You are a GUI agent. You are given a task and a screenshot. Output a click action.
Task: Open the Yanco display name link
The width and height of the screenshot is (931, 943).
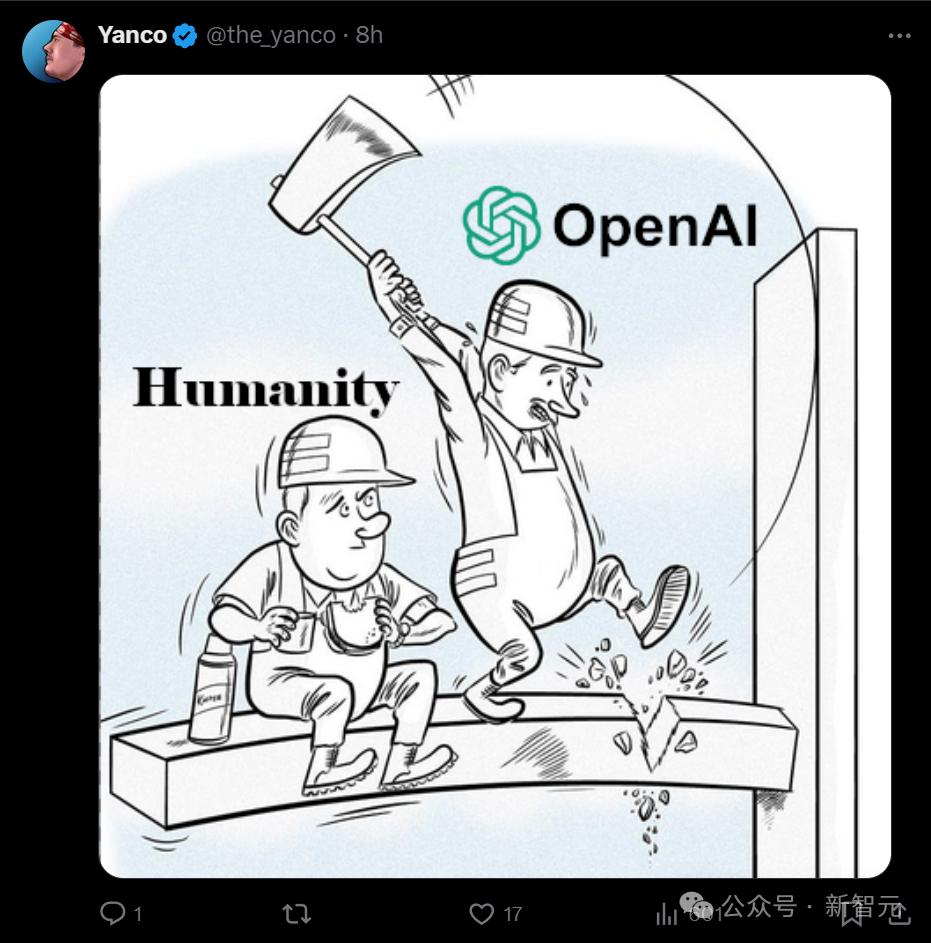click(x=132, y=35)
